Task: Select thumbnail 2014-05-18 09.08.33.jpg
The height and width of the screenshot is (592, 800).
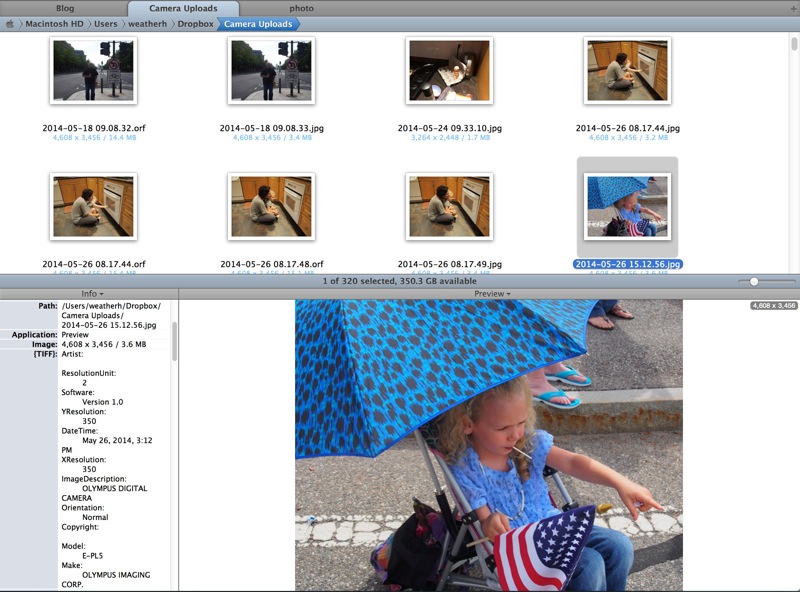Action: coord(271,70)
